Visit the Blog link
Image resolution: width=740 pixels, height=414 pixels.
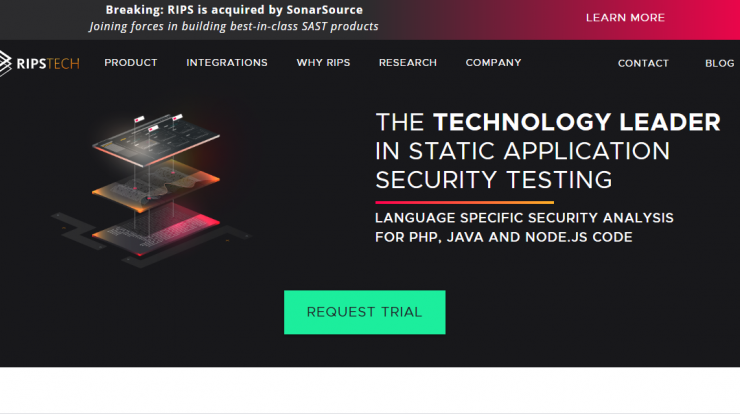coord(720,63)
